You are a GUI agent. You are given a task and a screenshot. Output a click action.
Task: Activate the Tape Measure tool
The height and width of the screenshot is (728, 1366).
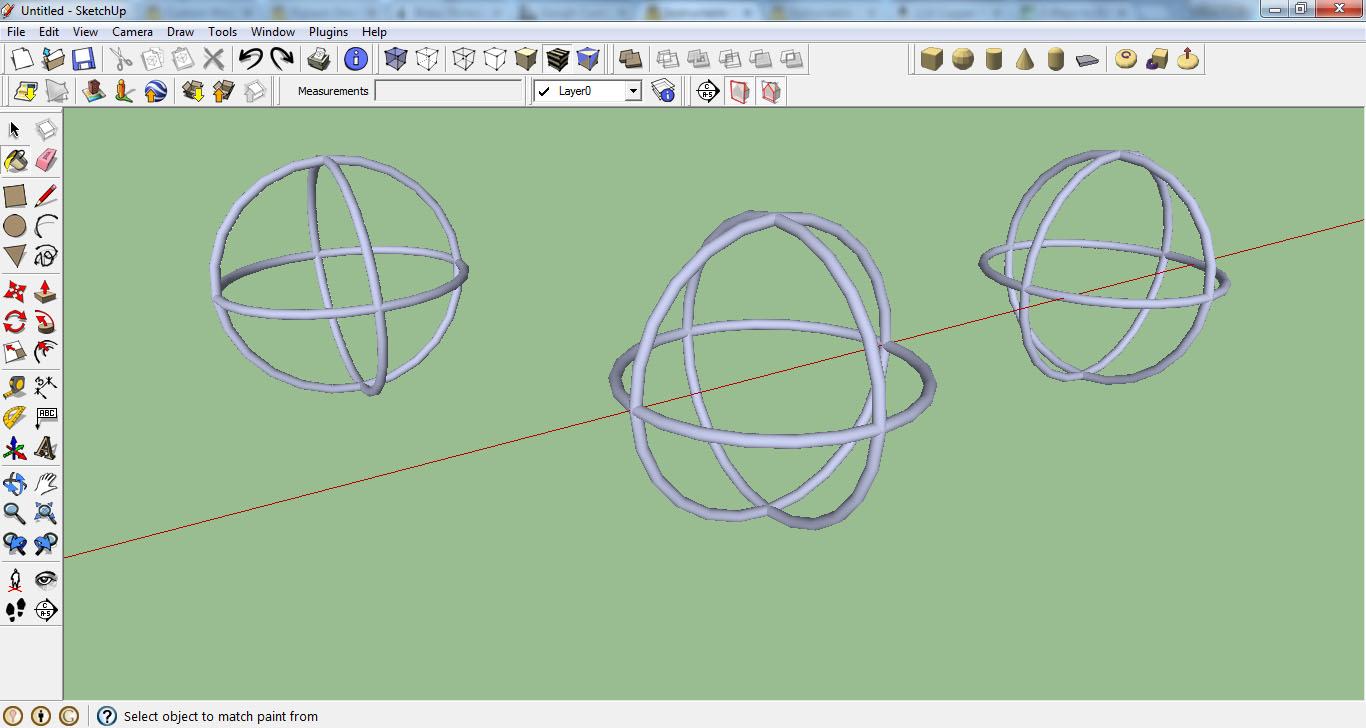coord(15,388)
